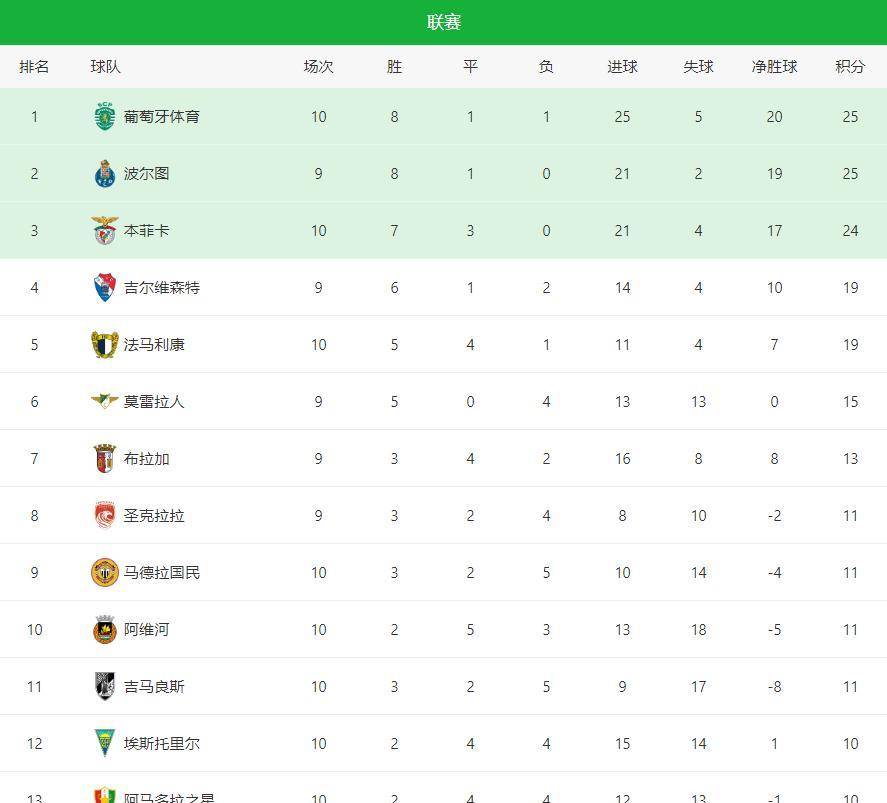Click the Benfica (本菲卡) eagle crest
This screenshot has height=803, width=887.
pyautogui.click(x=105, y=230)
